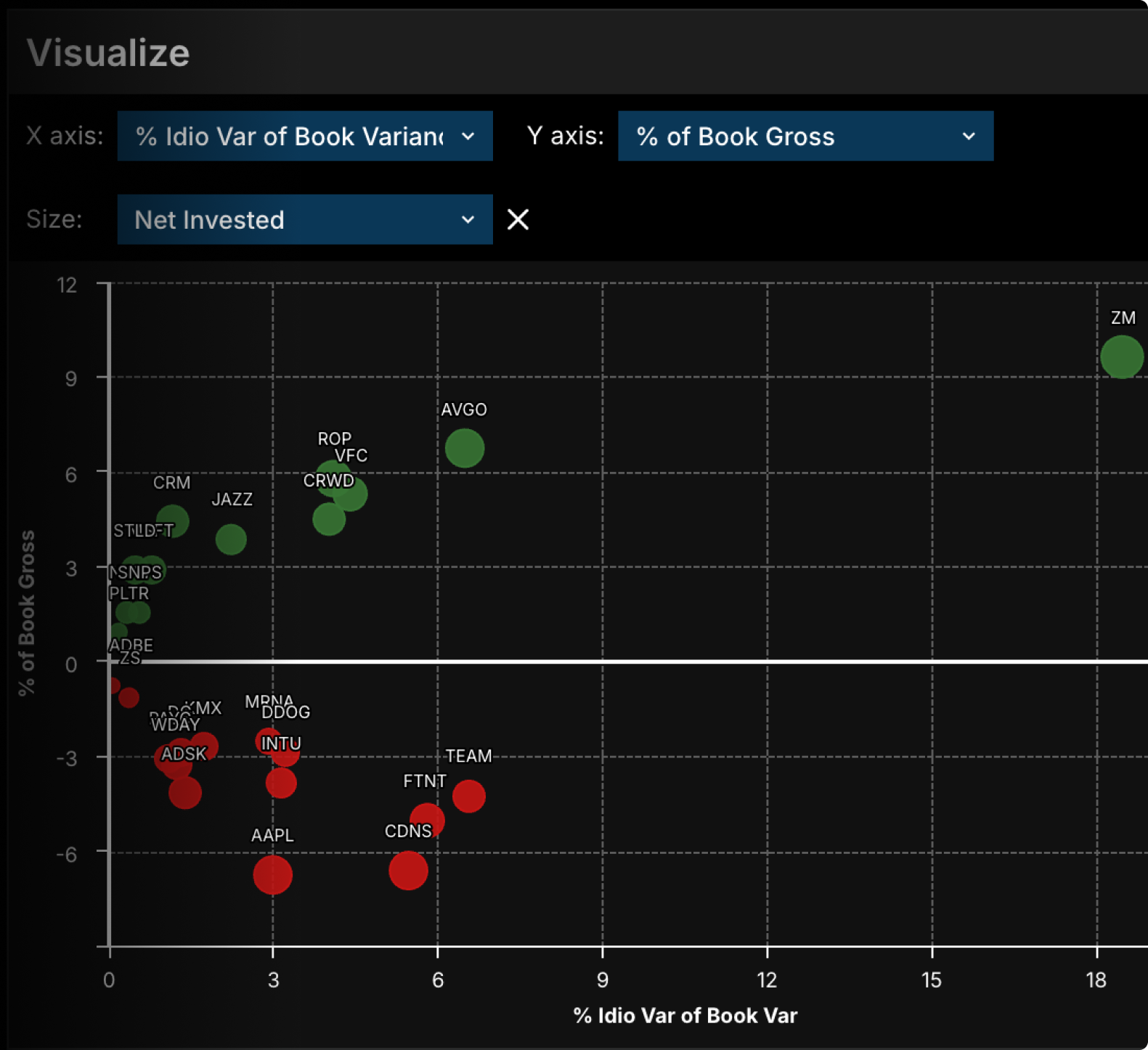Click the '-3' tick label on the vertical axis
This screenshot has width=1148, height=1050.
[67, 758]
